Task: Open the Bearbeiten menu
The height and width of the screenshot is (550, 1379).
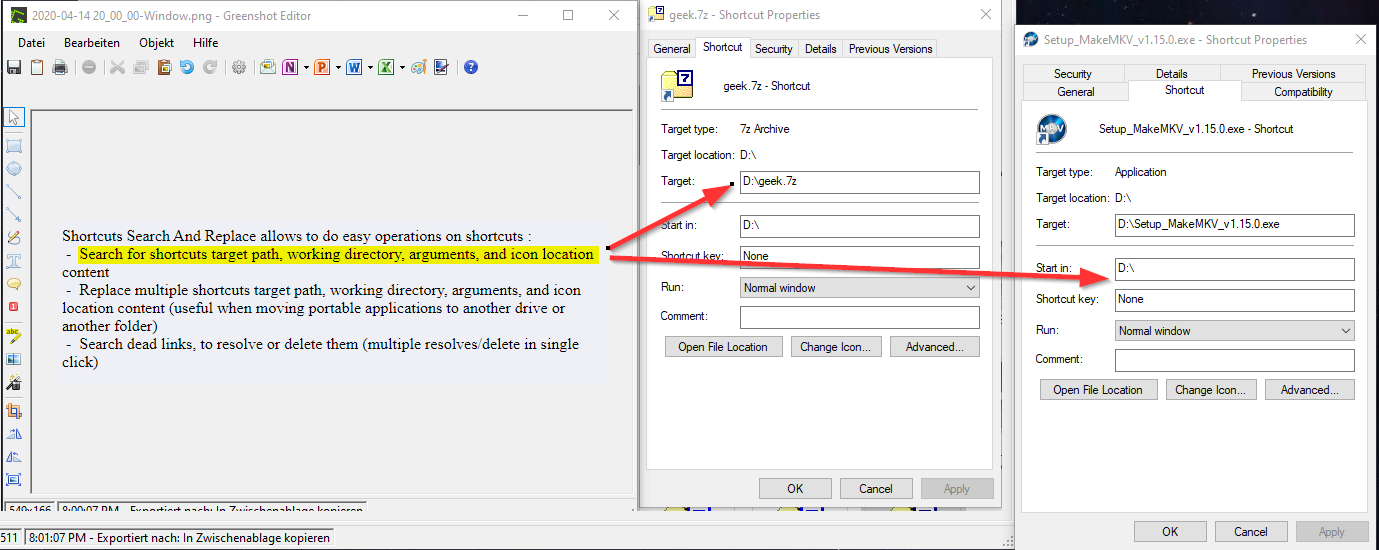Action: [92, 43]
